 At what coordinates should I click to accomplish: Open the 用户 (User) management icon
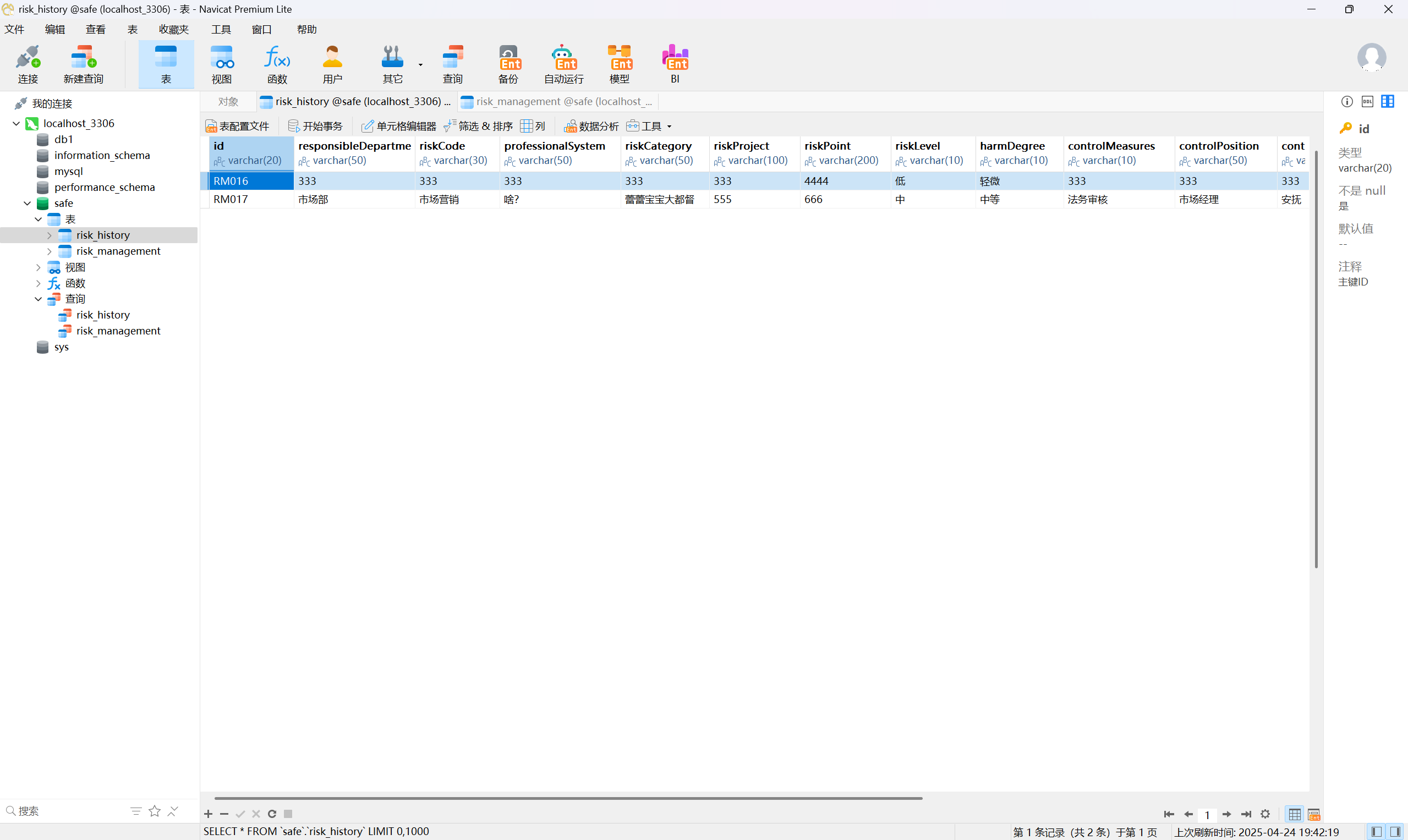click(x=332, y=64)
